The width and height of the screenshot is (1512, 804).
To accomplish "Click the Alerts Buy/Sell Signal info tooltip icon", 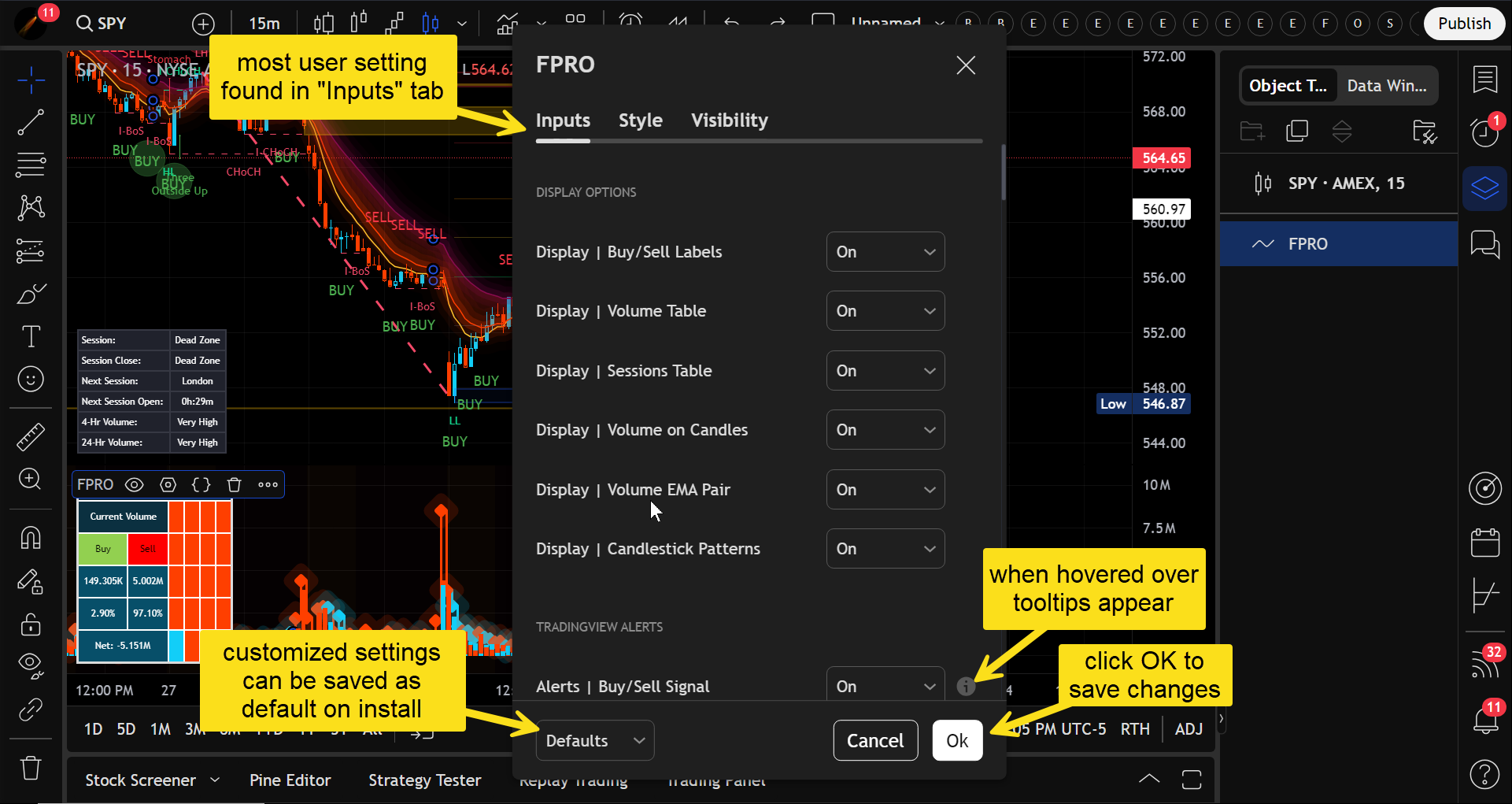I will (966, 687).
